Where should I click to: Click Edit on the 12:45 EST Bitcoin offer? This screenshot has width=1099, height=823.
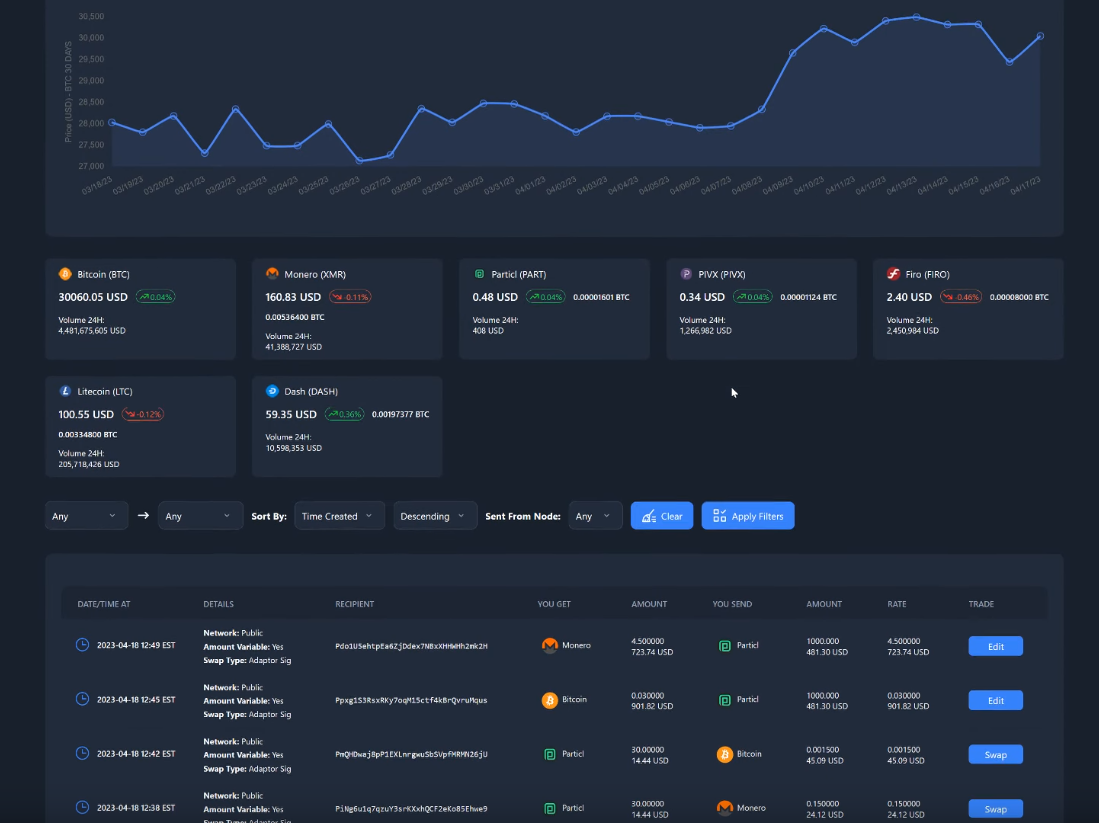pyautogui.click(x=995, y=700)
